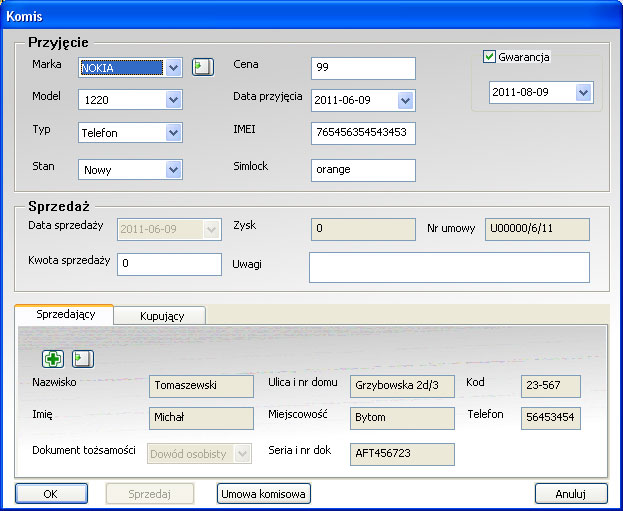
Task: Click the Przyjęcie group heading
Action: [x=58, y=43]
